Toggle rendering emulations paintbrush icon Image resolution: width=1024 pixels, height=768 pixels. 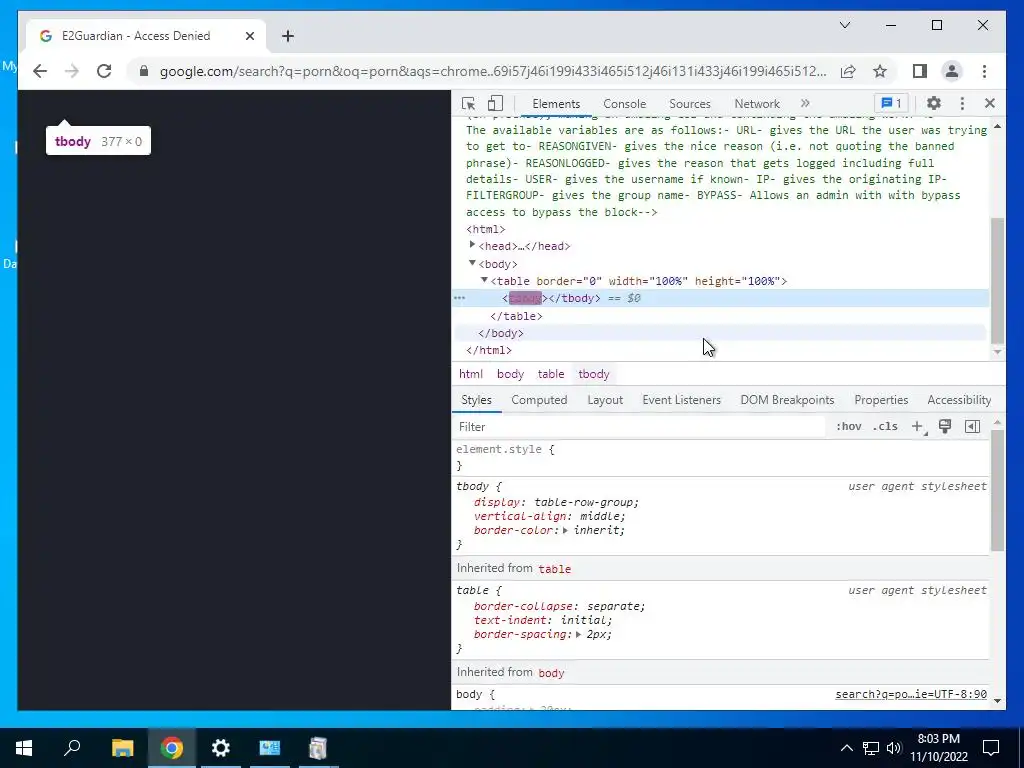click(x=944, y=426)
